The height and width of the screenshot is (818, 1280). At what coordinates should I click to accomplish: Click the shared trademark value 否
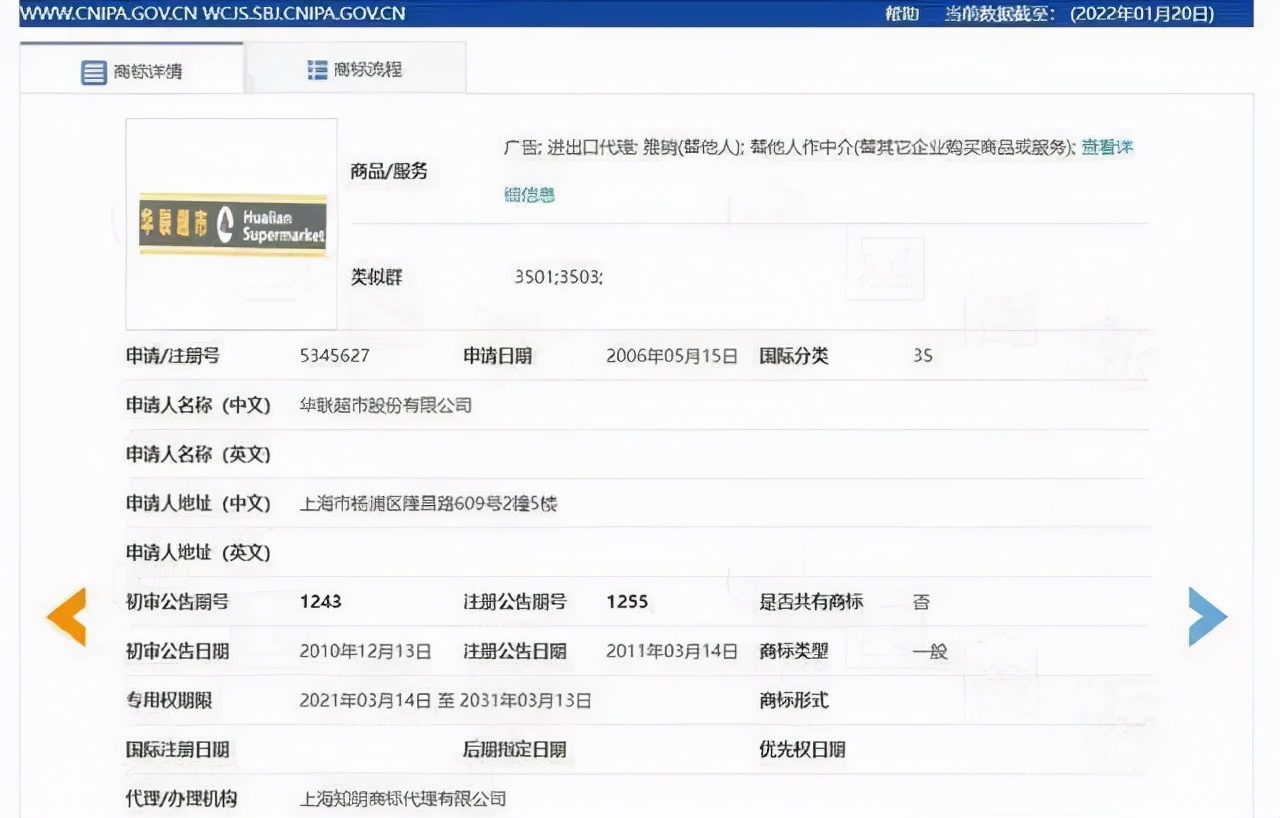pyautogui.click(x=921, y=602)
